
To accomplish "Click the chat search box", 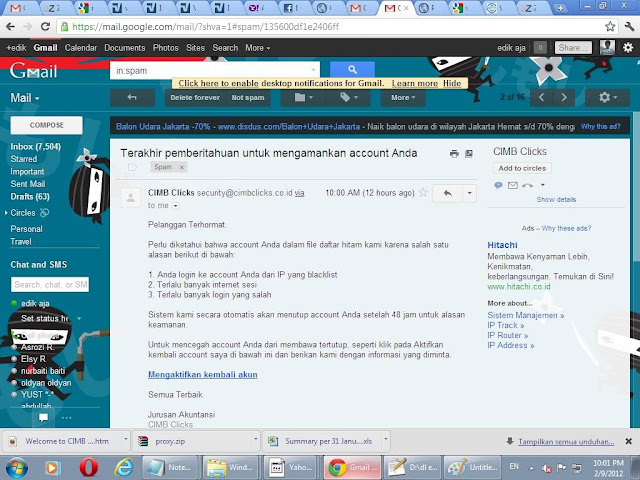I will click(50, 284).
